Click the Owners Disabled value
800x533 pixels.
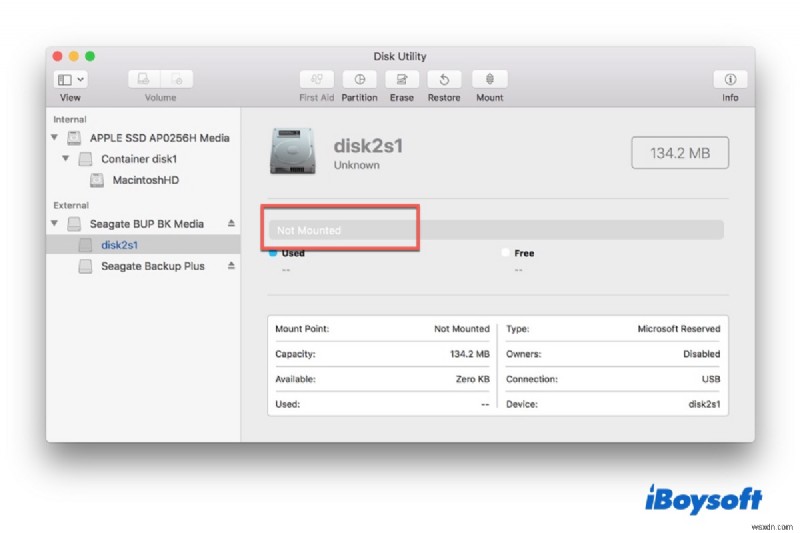(x=702, y=354)
